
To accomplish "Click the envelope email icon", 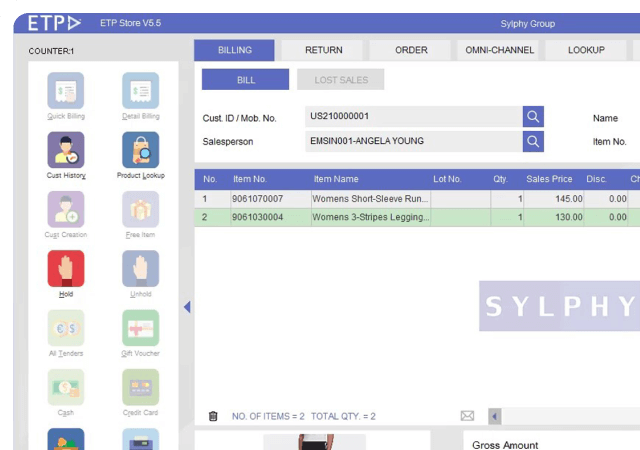I will coord(467,416).
